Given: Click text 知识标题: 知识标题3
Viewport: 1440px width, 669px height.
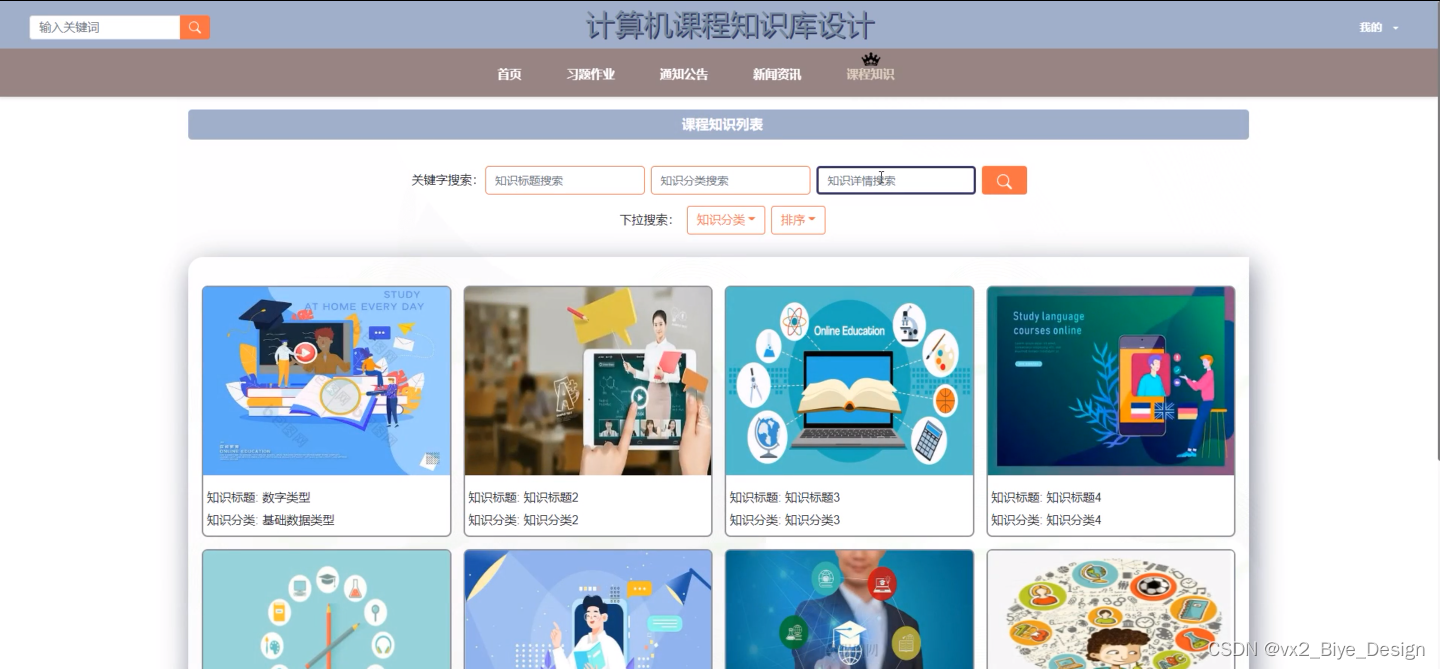Looking at the screenshot, I should [785, 497].
